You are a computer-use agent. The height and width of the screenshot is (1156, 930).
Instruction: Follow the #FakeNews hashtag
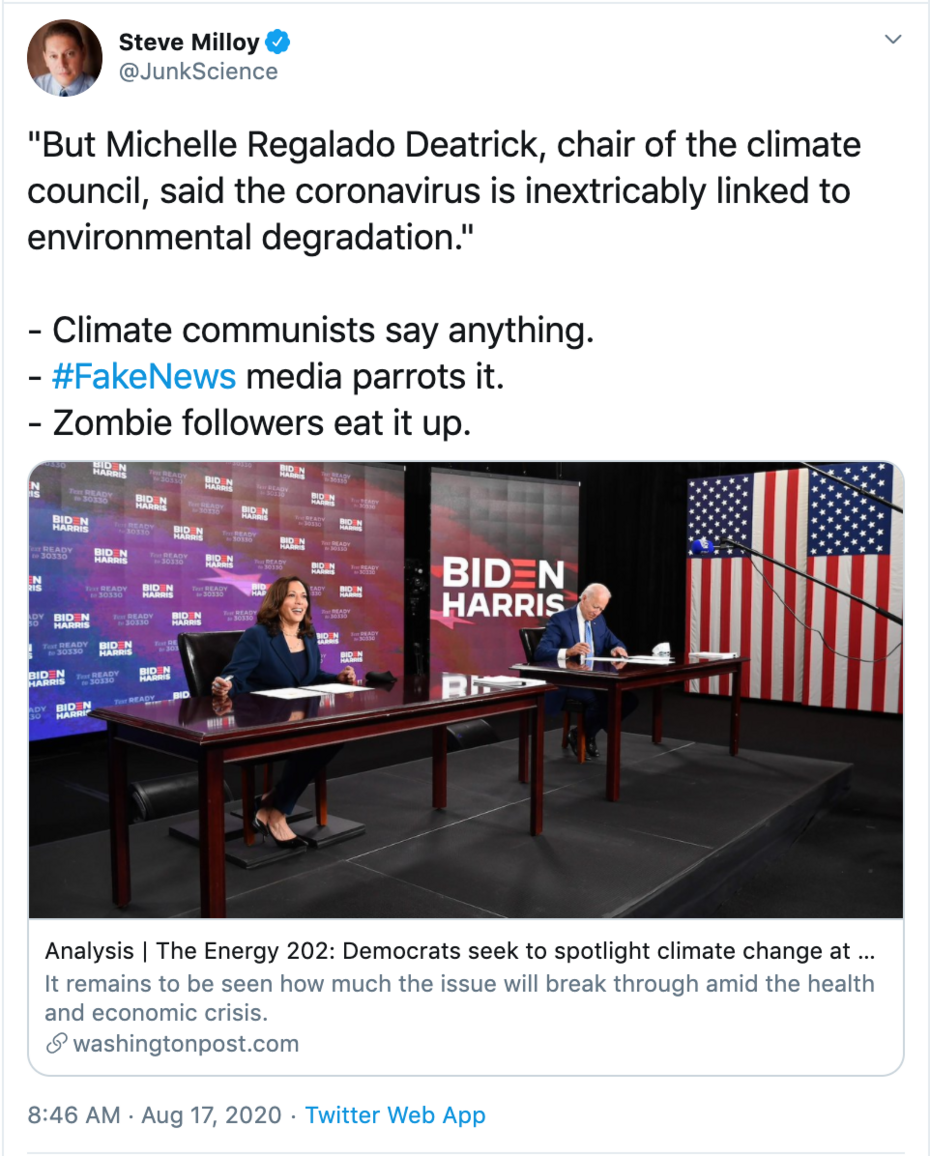[144, 376]
